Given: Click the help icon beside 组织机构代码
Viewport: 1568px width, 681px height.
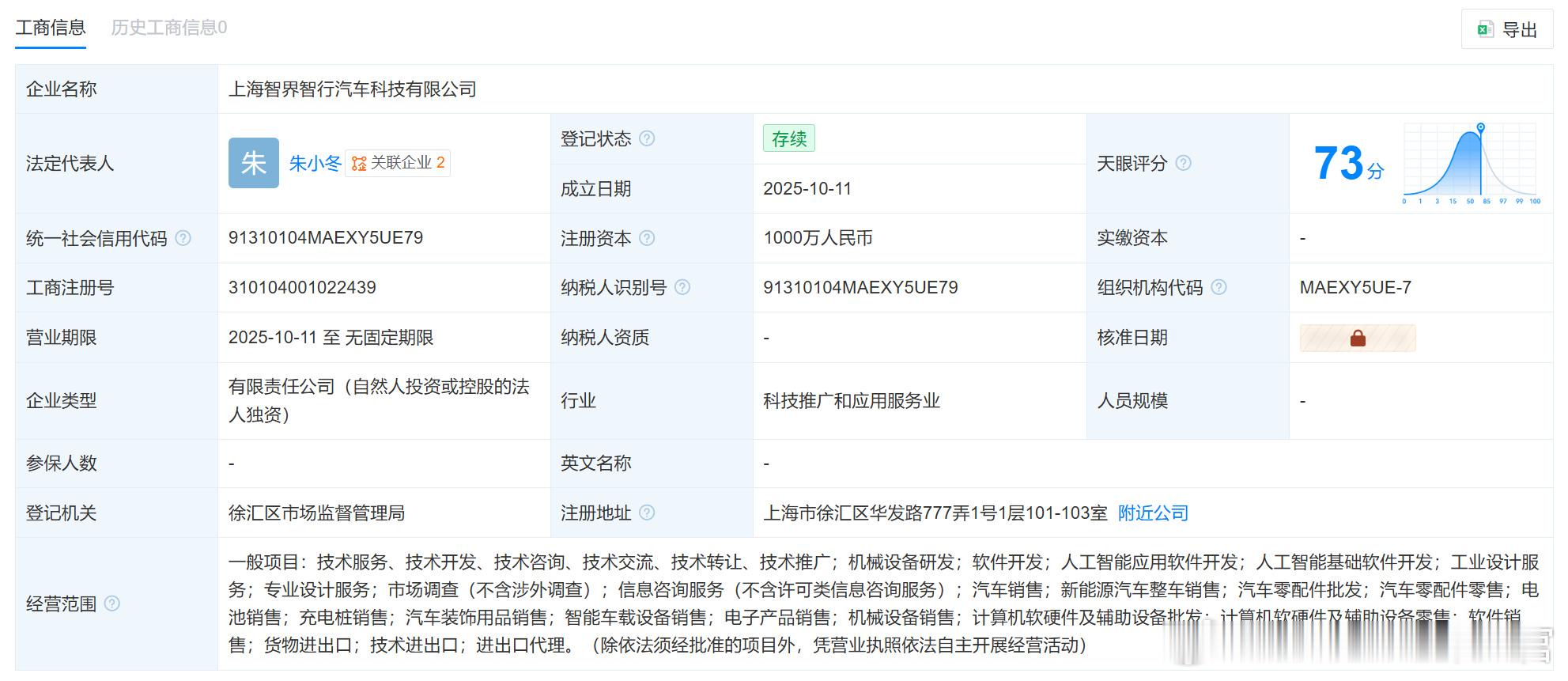Looking at the screenshot, I should pyautogui.click(x=1219, y=287).
